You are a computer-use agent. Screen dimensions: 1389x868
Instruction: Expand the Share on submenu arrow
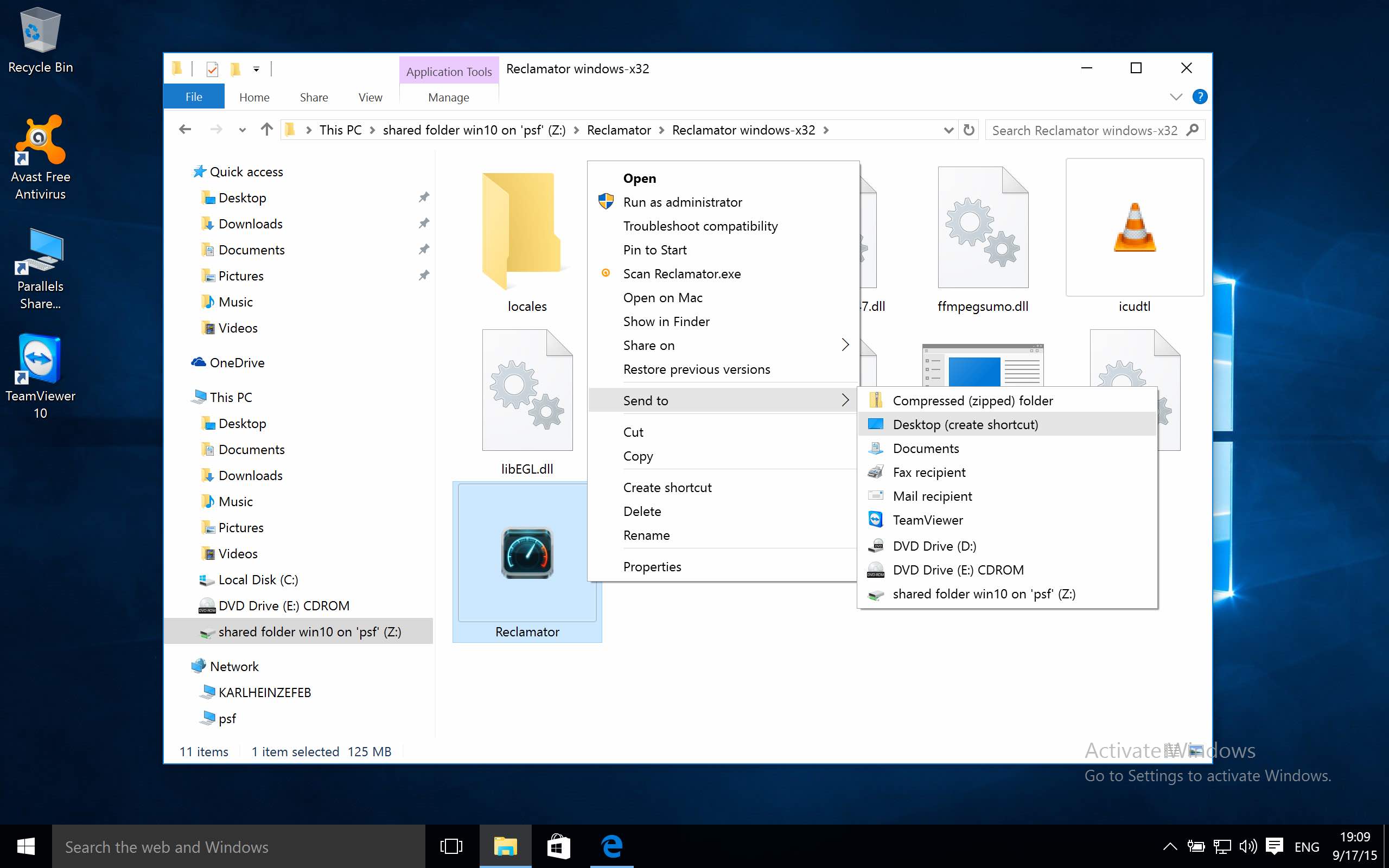[x=845, y=345]
